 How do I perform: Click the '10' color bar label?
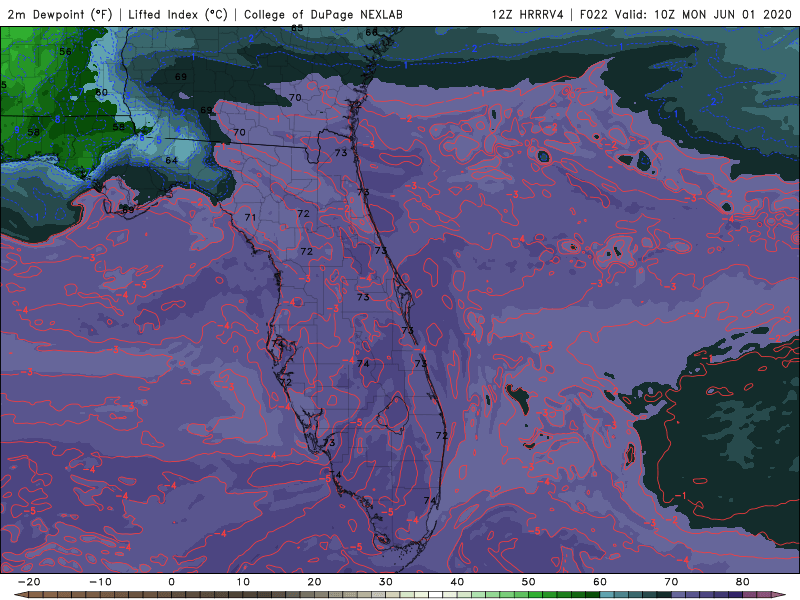point(243,582)
